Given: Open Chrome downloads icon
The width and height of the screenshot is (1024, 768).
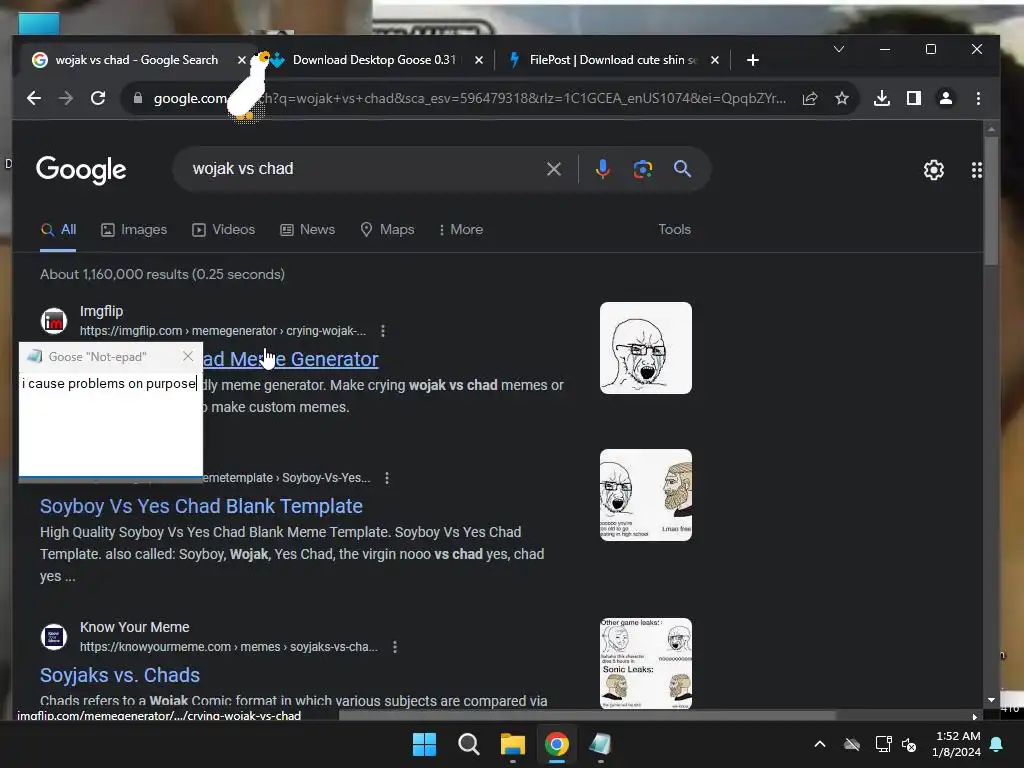Looking at the screenshot, I should point(882,98).
